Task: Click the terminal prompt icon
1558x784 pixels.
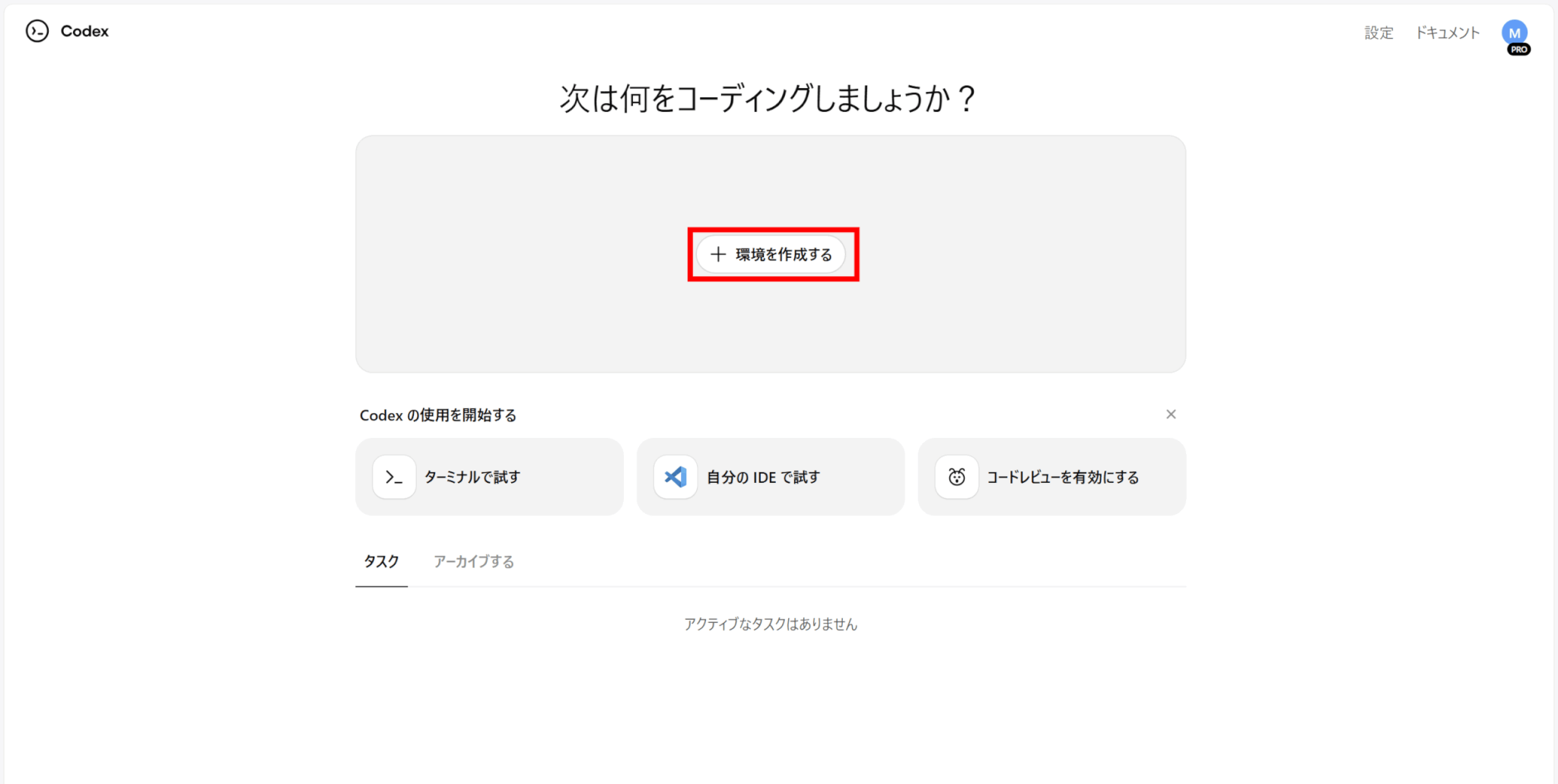Action: coord(394,477)
